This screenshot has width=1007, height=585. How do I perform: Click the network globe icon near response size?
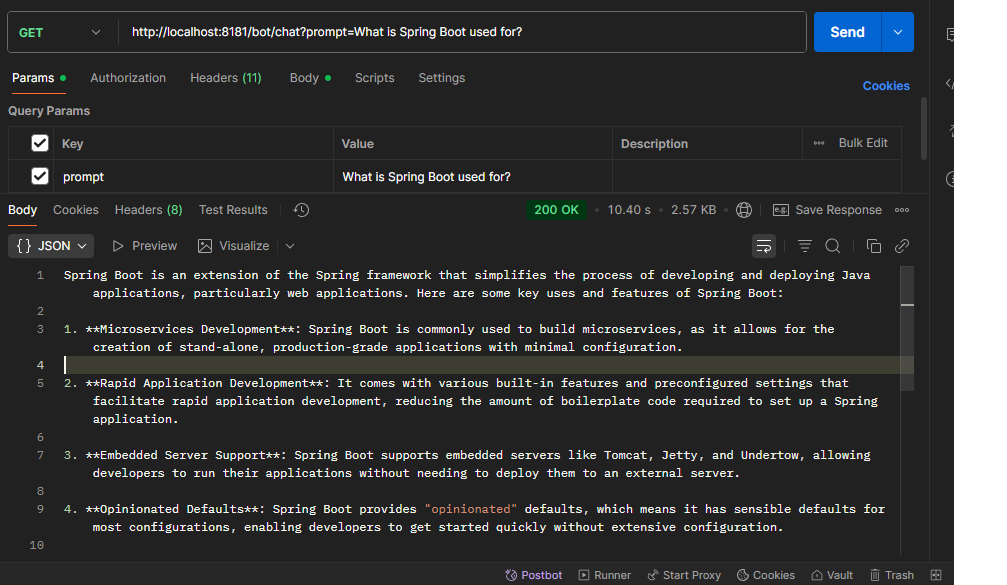pos(744,210)
